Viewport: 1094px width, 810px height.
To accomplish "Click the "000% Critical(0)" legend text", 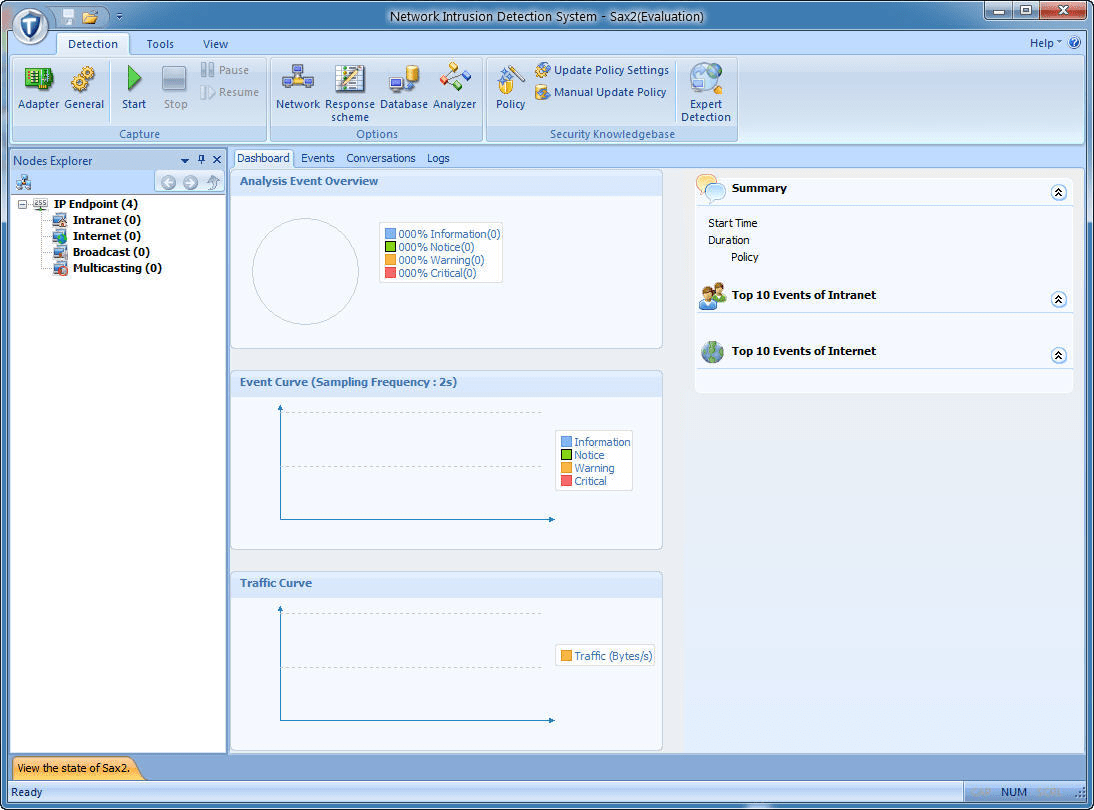I will [437, 273].
